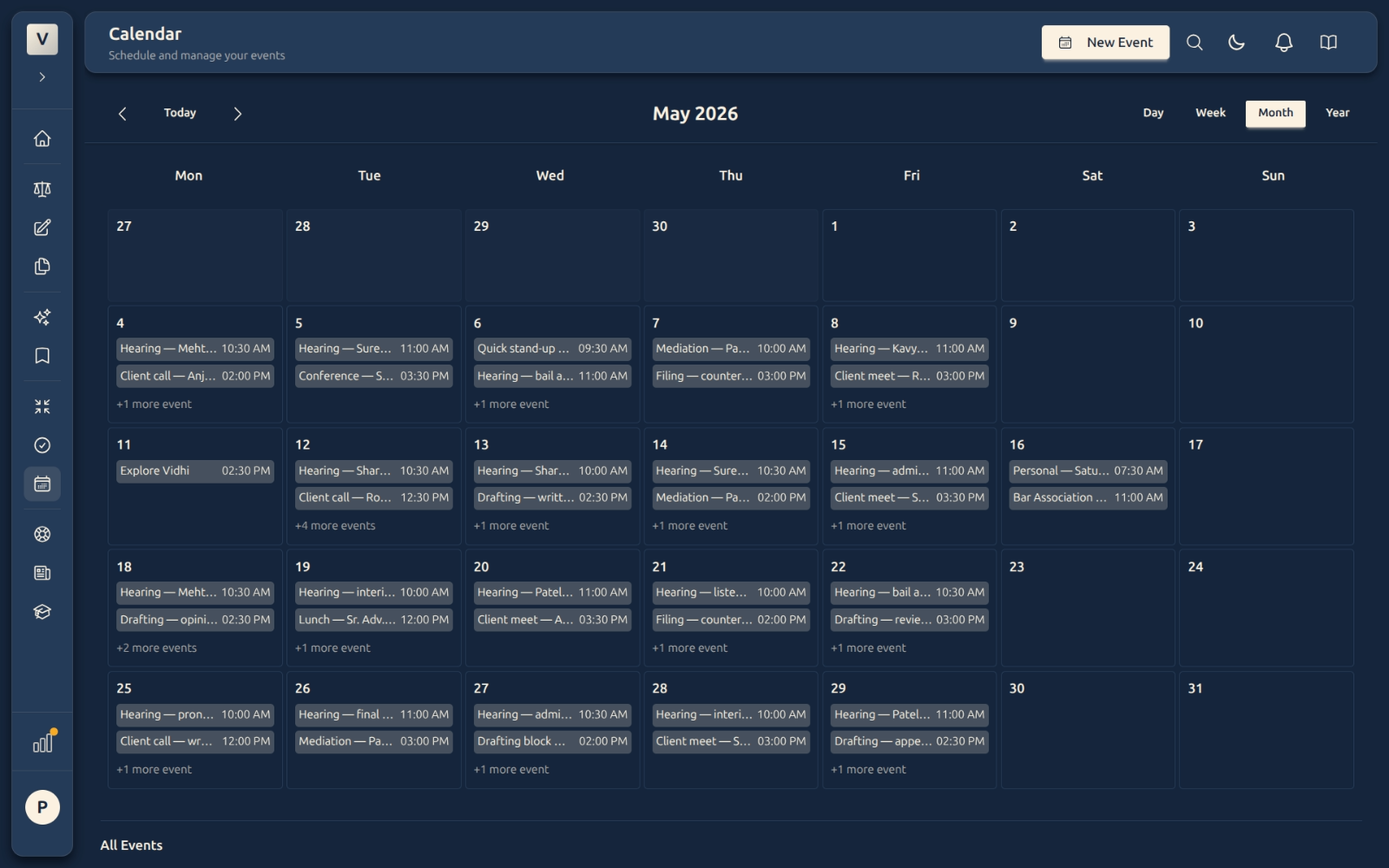Show +4 more events on May 12

(x=335, y=526)
